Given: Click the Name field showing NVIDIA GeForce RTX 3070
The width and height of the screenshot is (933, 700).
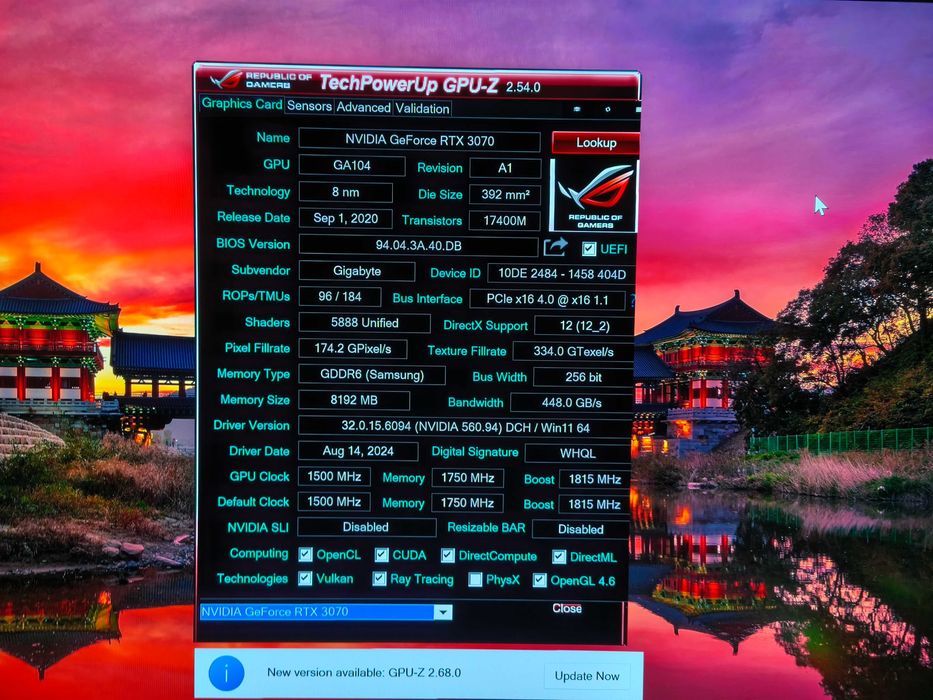Looking at the screenshot, I should [419, 141].
